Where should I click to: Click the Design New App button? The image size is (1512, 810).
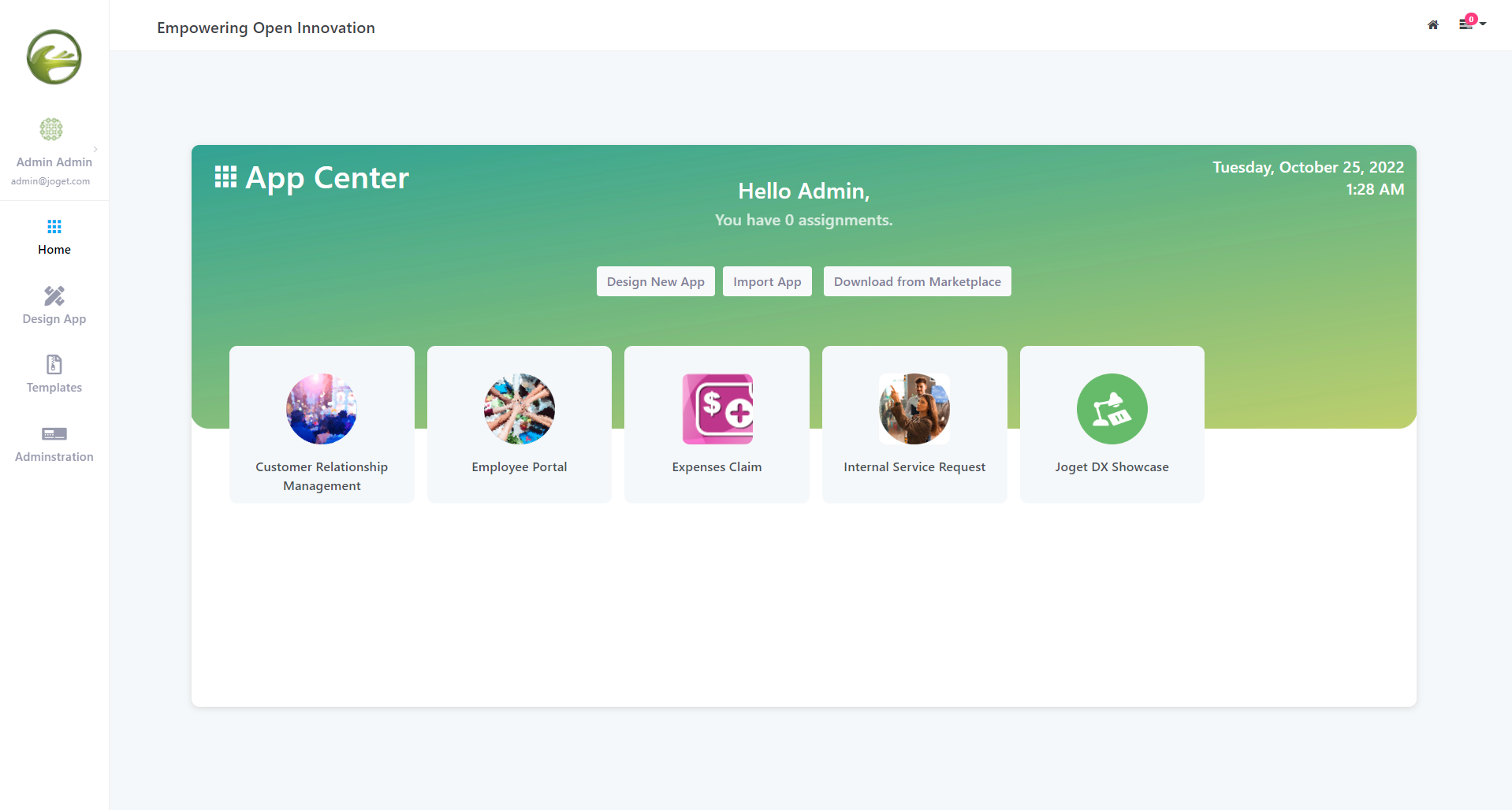tap(656, 281)
